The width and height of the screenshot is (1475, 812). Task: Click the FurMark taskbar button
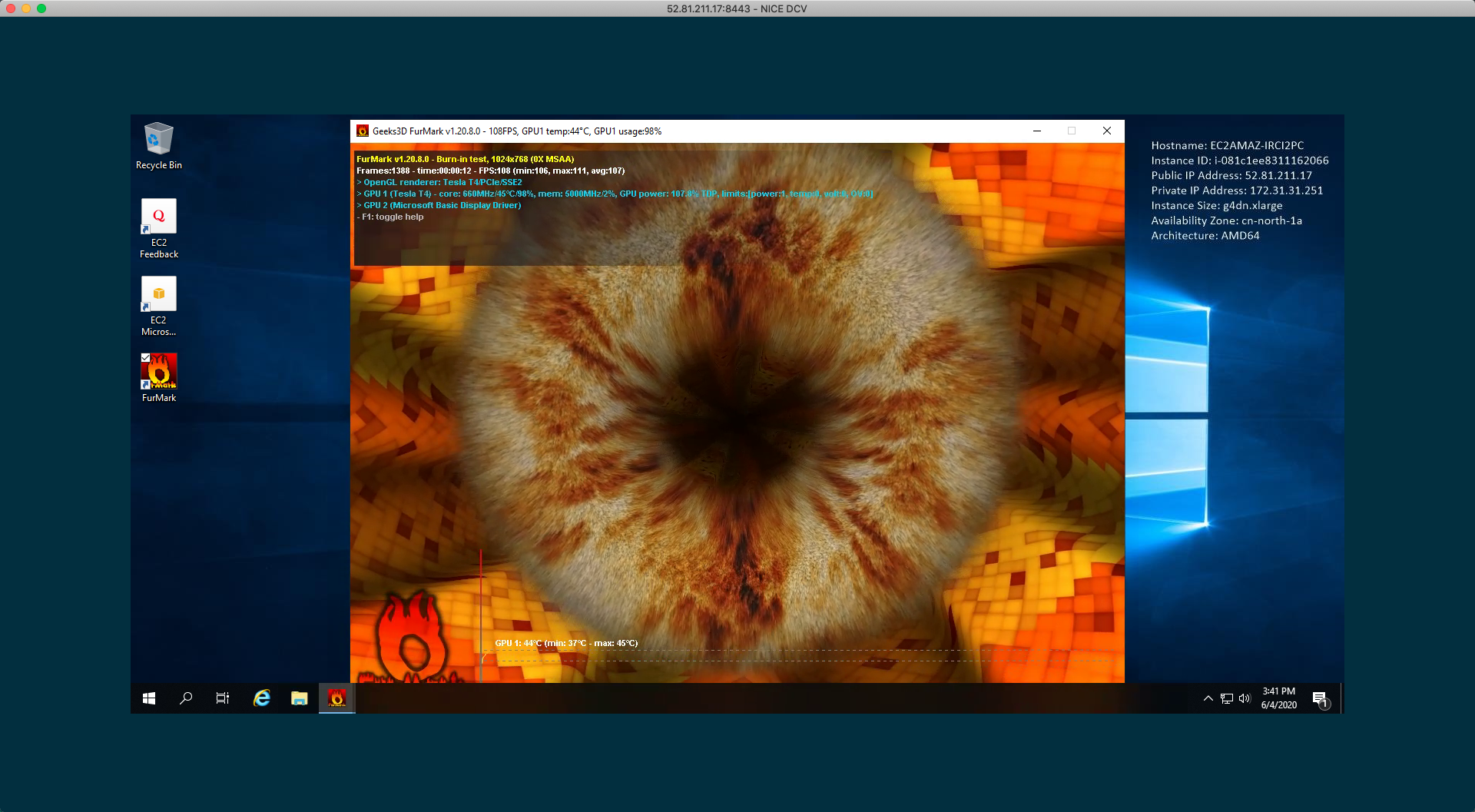[336, 698]
